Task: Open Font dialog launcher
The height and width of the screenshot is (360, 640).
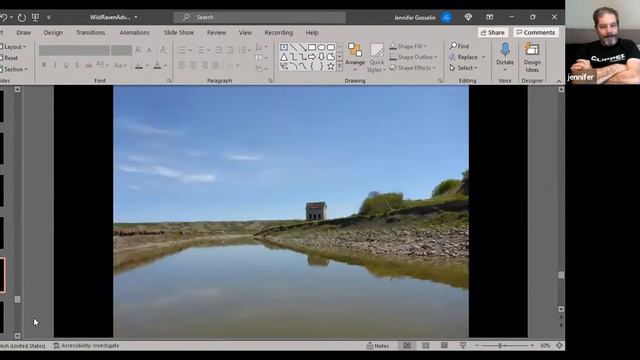Action: pos(169,81)
